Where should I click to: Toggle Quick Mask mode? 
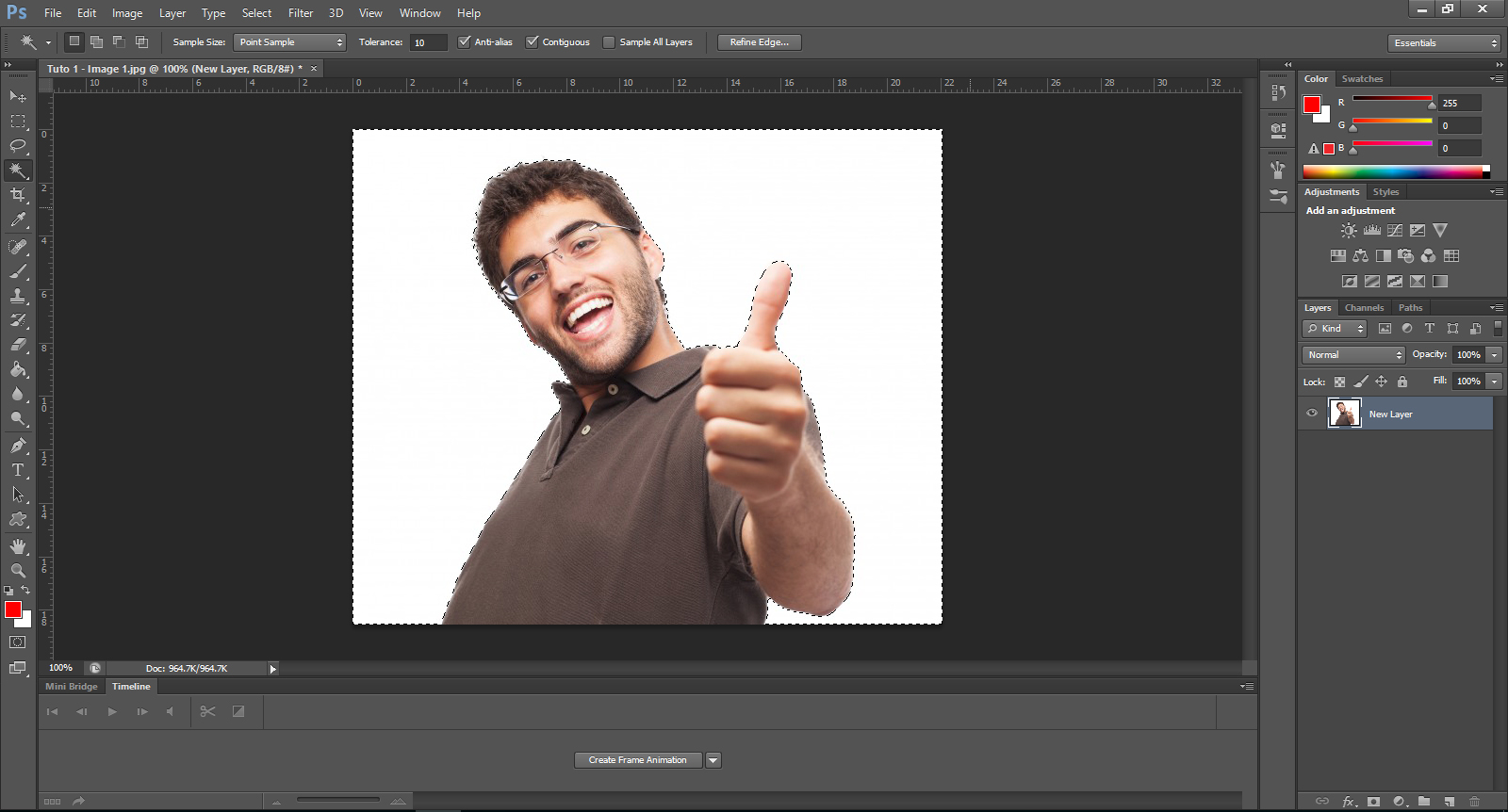(18, 642)
